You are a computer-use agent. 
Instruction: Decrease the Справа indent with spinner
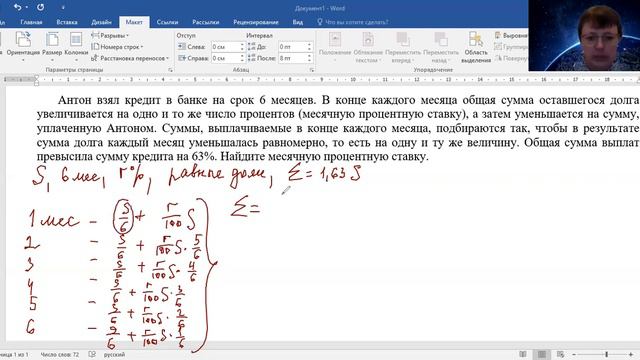(x=242, y=61)
